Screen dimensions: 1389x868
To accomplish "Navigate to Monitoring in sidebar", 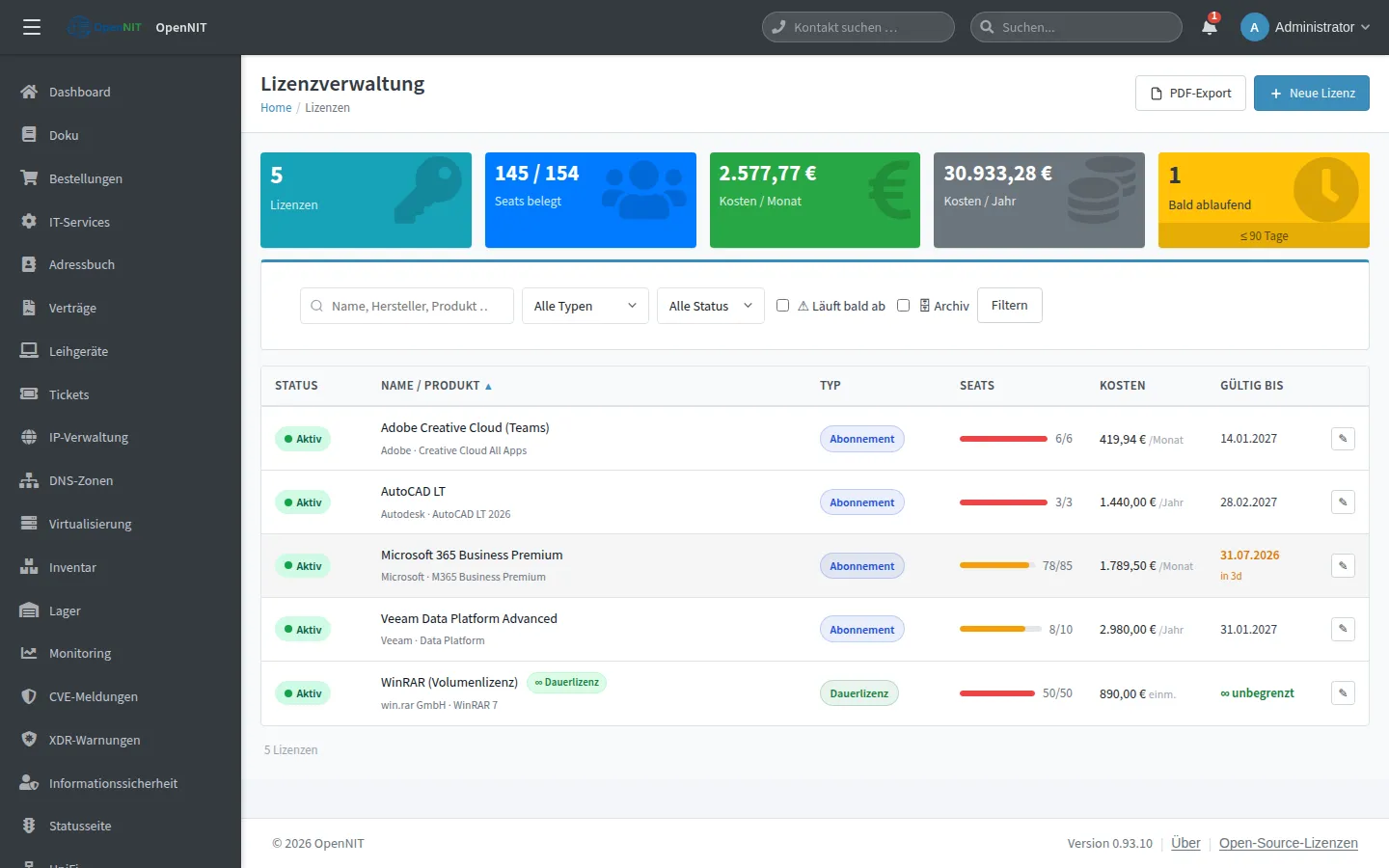I will pos(121,653).
